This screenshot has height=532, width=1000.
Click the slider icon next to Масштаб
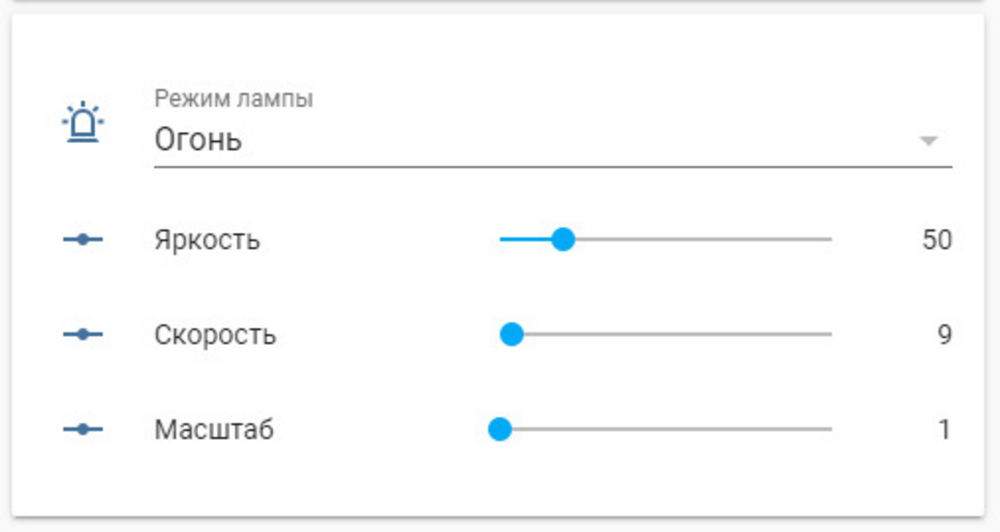point(83,429)
